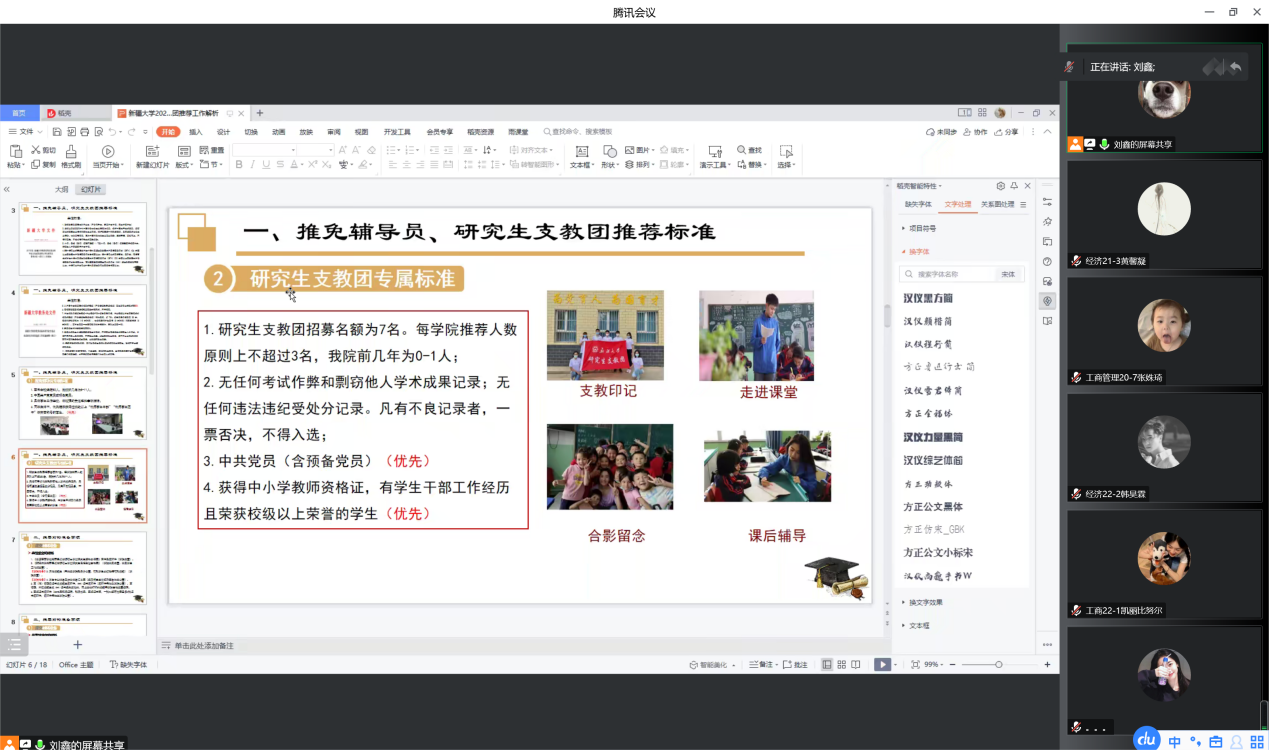Viewport: 1269px width, 750px height.
Task: Switch to slide sorter view in status bar
Action: coord(841,664)
